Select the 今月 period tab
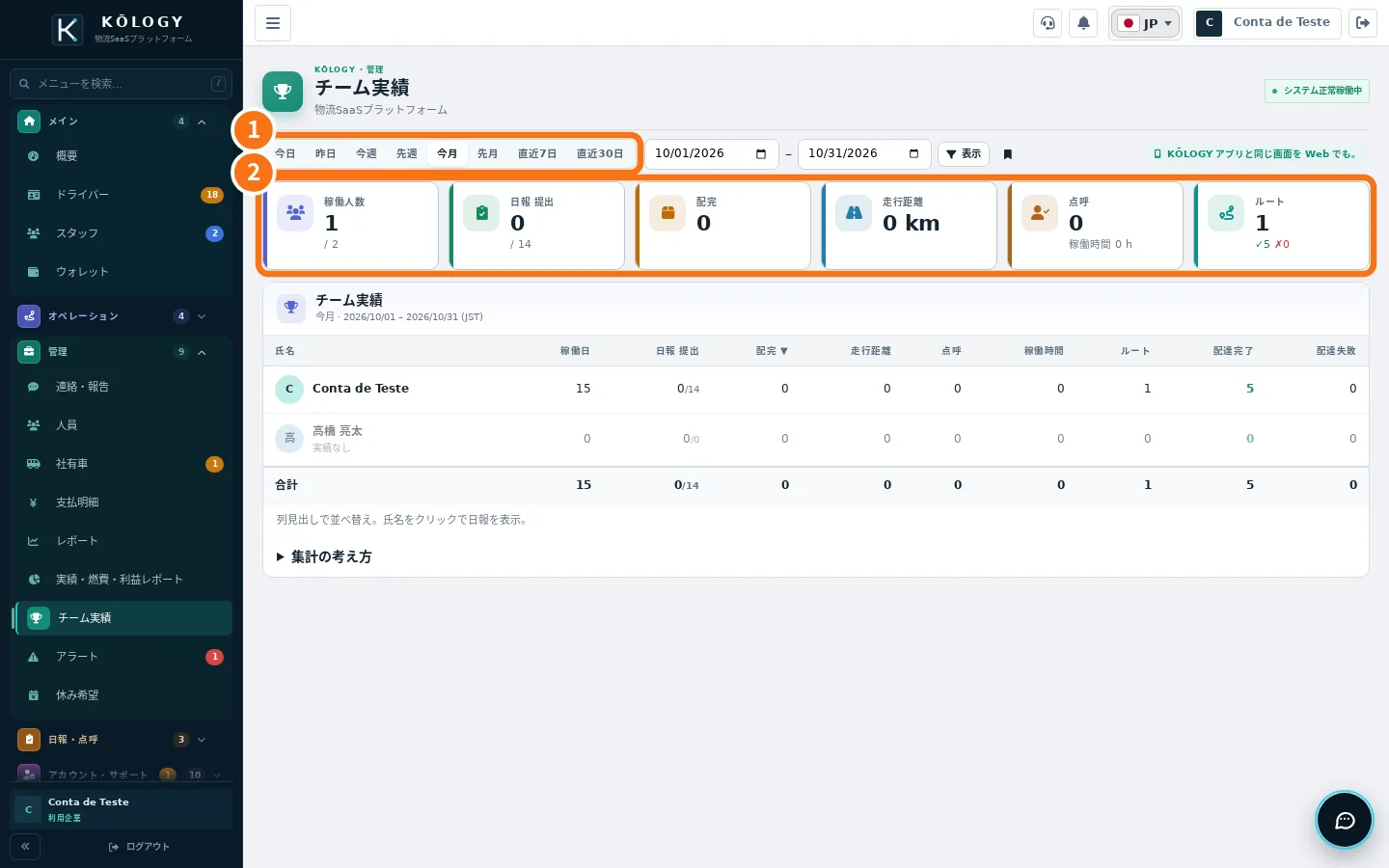Viewport: 1389px width, 868px height. point(448,154)
